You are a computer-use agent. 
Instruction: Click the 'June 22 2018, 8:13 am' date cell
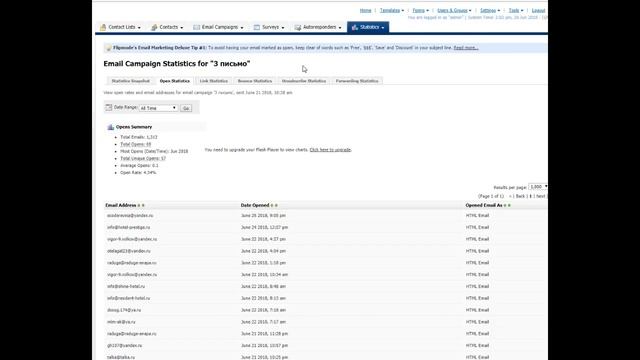(263, 298)
